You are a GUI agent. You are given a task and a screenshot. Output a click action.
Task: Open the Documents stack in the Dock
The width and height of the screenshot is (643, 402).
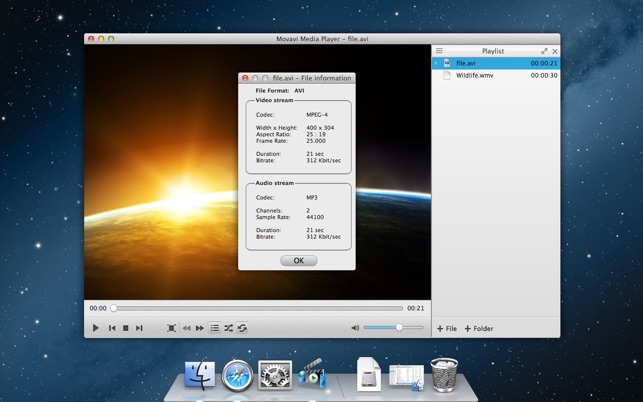pyautogui.click(x=369, y=374)
